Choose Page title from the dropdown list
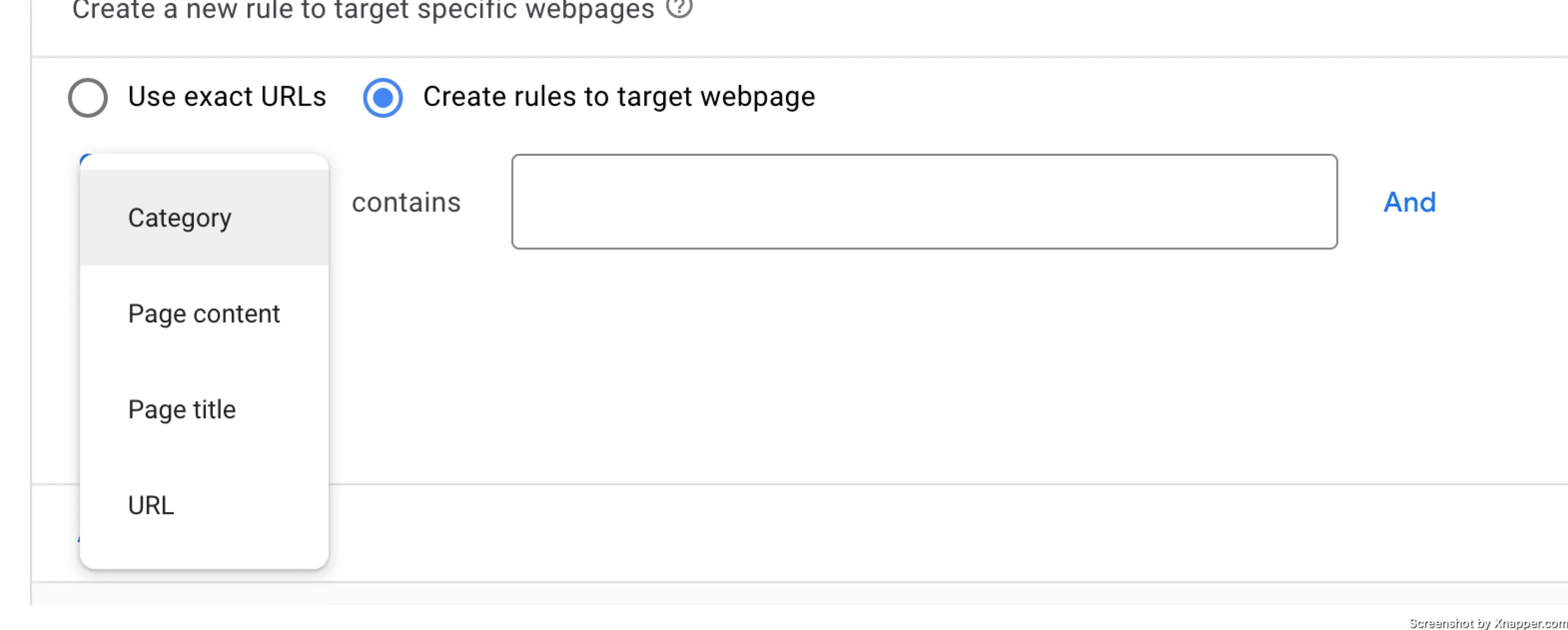The image size is (1568, 630). [x=204, y=409]
